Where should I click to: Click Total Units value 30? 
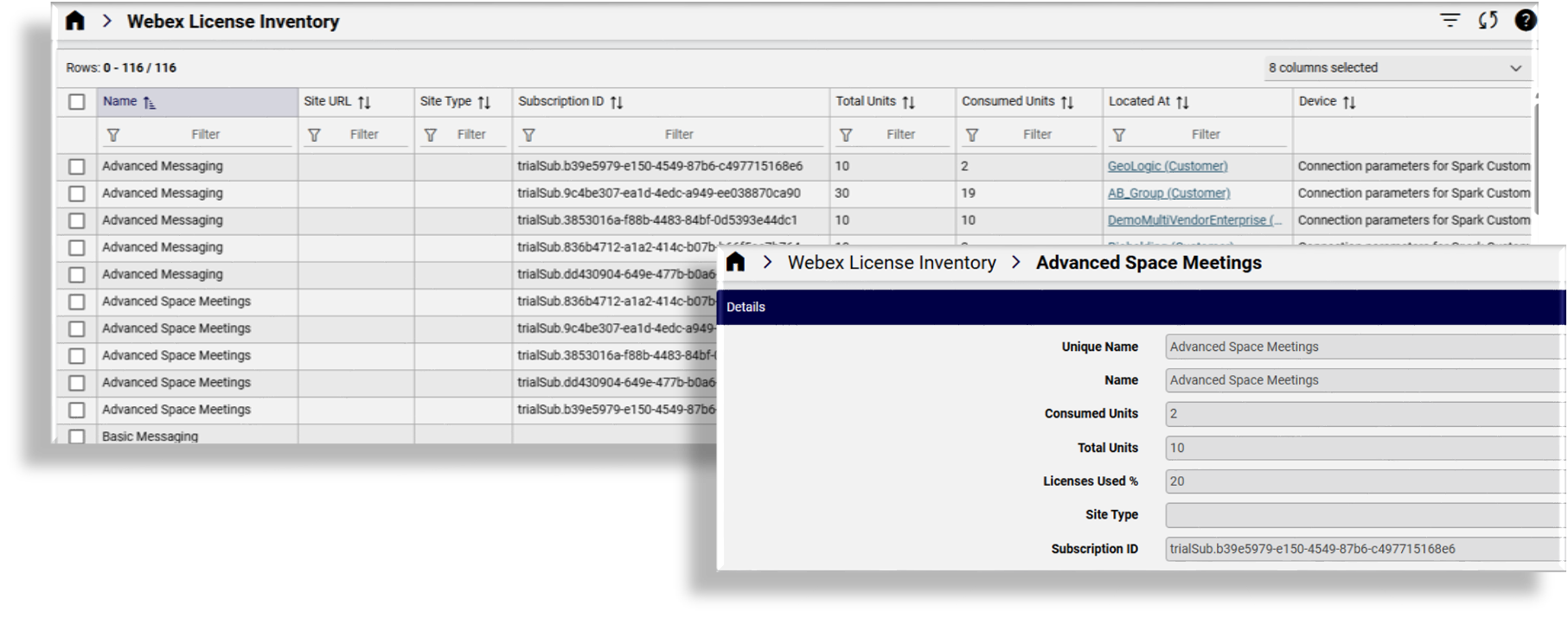[x=842, y=193]
